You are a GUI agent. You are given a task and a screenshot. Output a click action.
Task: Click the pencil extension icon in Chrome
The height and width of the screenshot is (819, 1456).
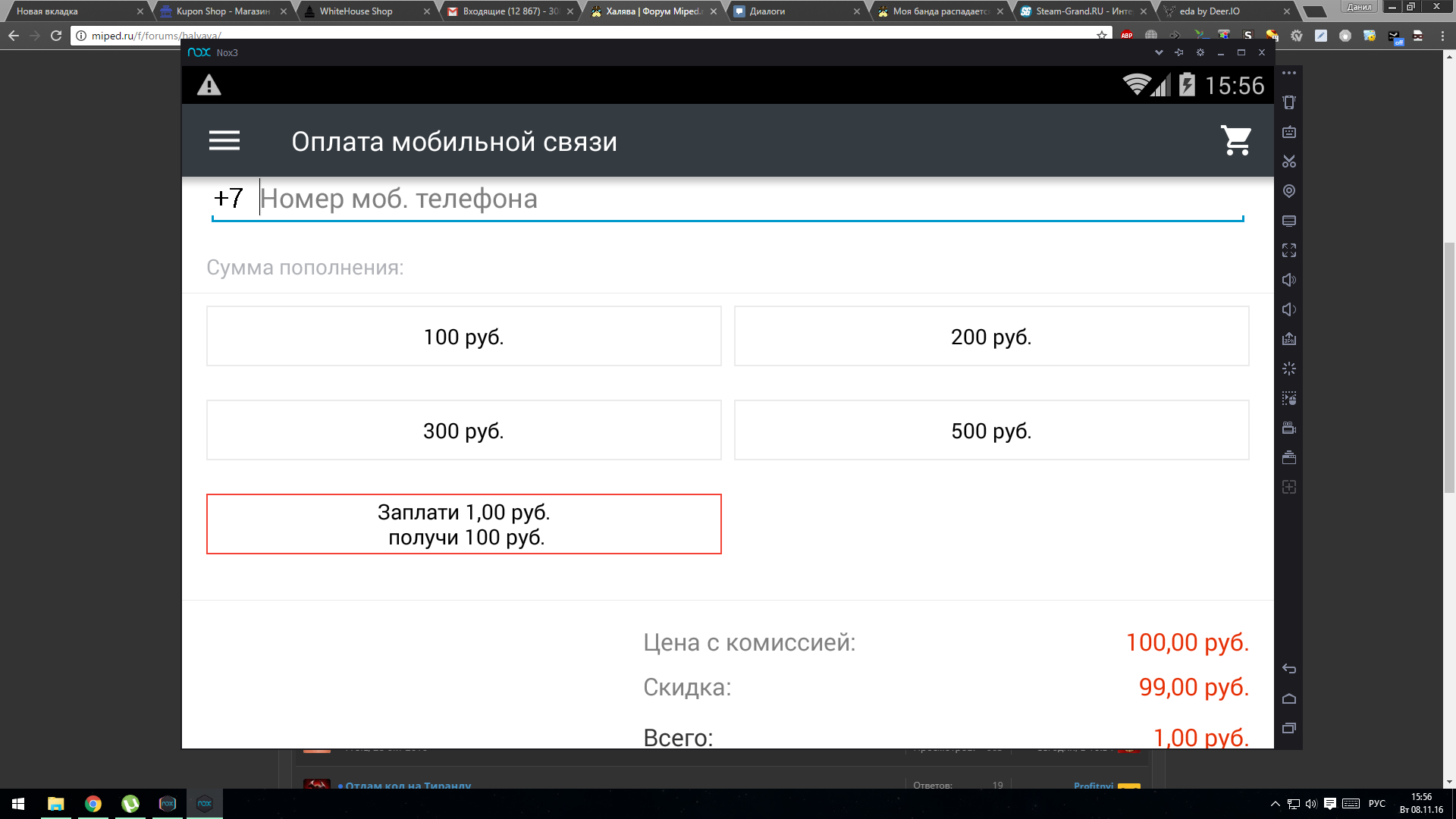tap(1321, 36)
